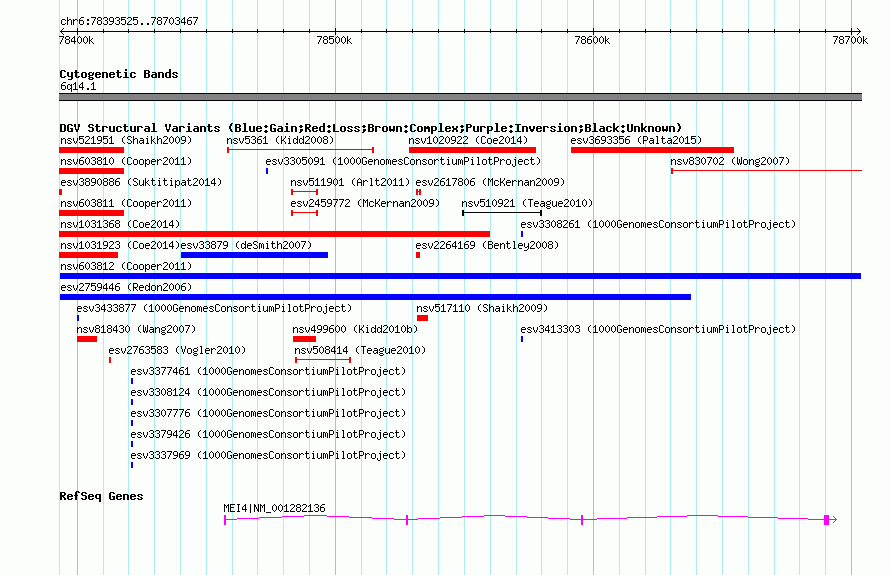Image resolution: width=890 pixels, height=575 pixels.
Task: Open variant nsv603811 (Cooper2011)
Action: (126, 203)
